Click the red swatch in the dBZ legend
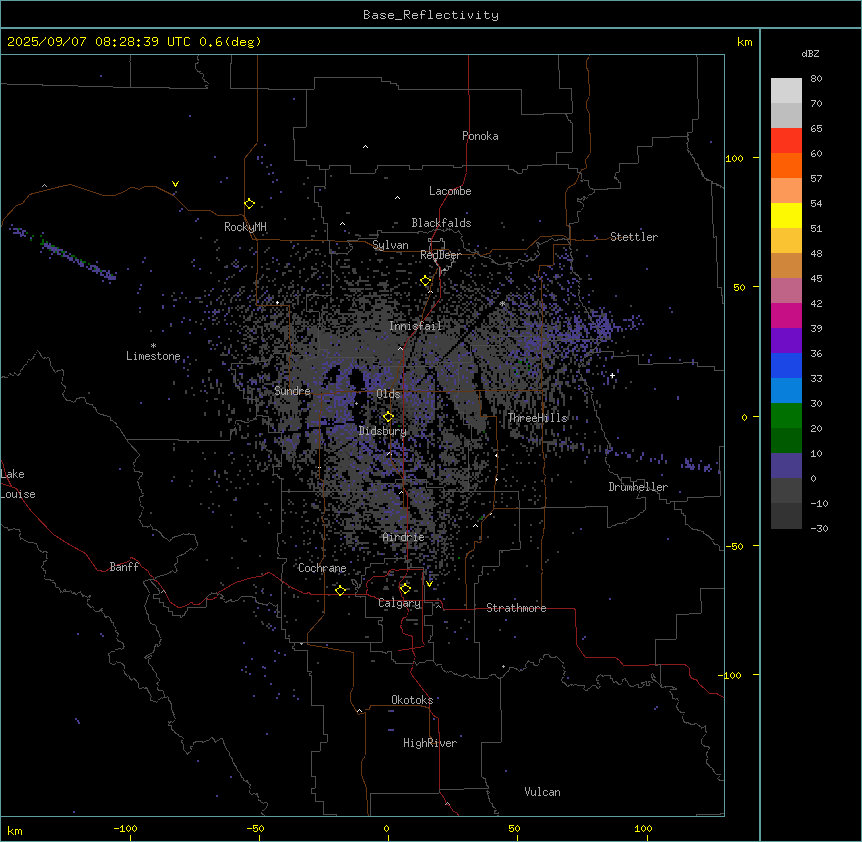 click(786, 140)
